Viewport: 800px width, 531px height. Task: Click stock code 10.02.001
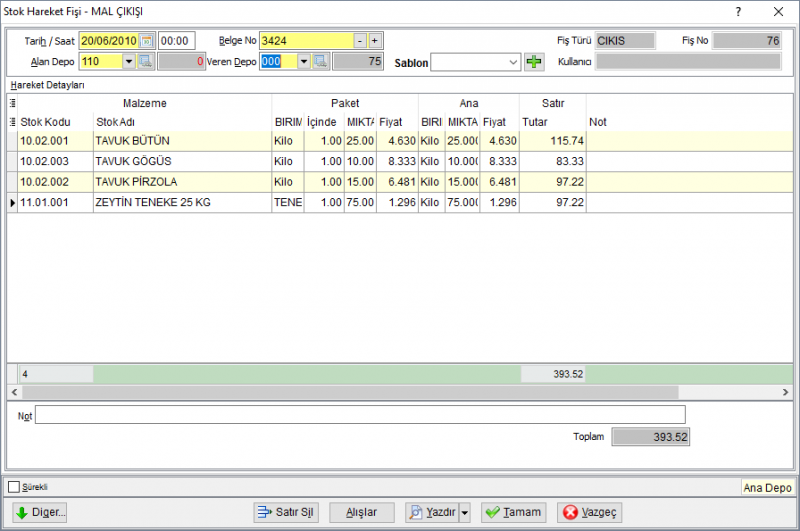point(56,141)
